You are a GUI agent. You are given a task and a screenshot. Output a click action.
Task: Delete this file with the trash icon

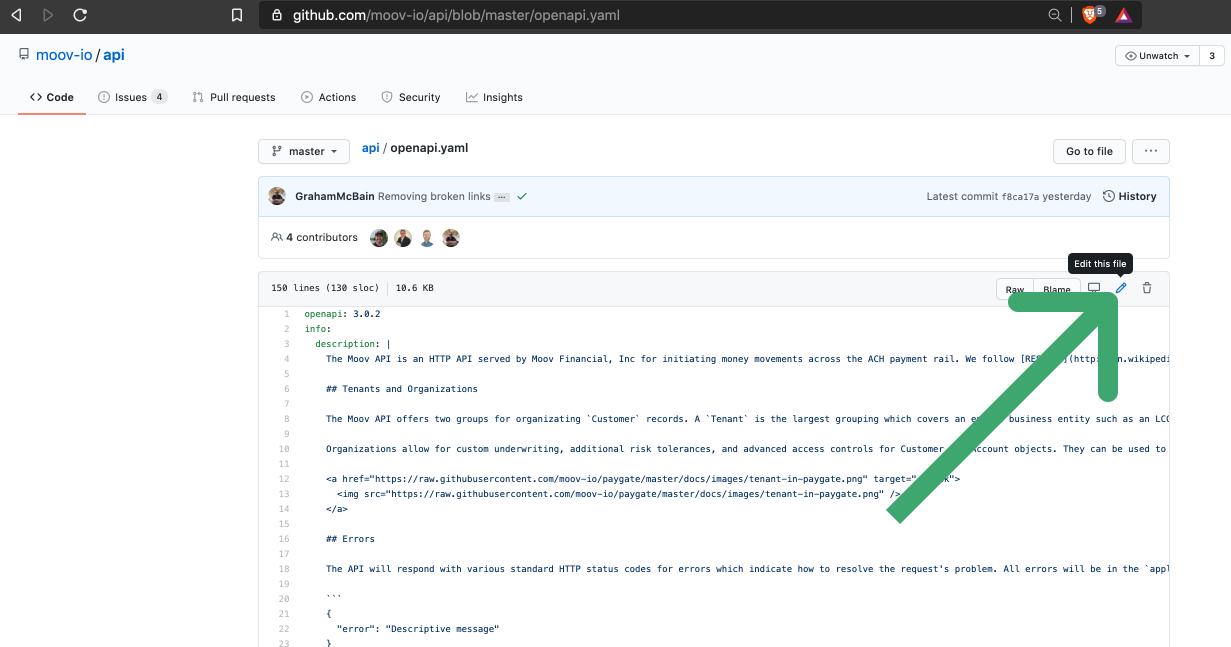coord(1147,288)
